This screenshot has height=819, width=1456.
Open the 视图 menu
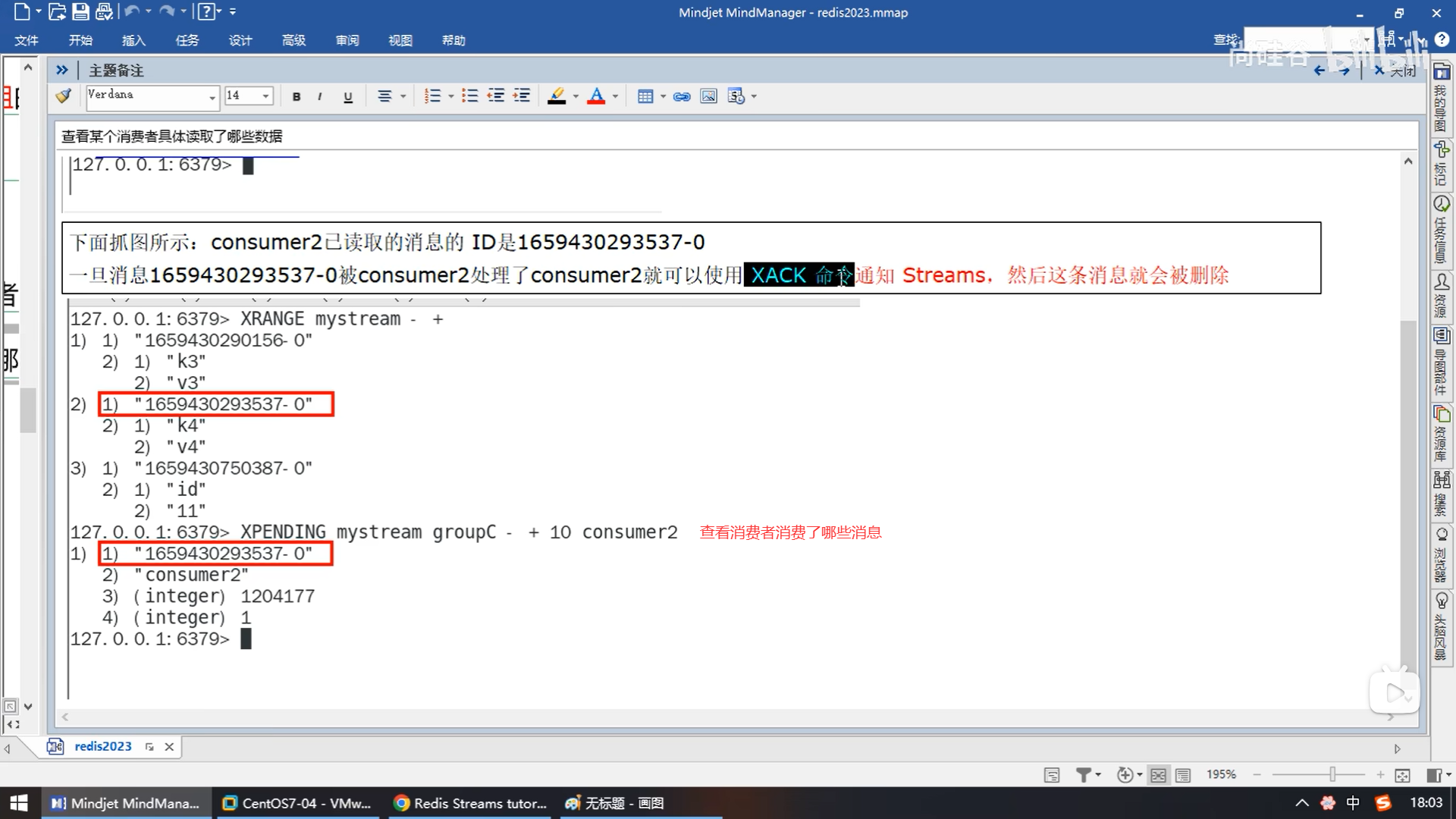(400, 40)
